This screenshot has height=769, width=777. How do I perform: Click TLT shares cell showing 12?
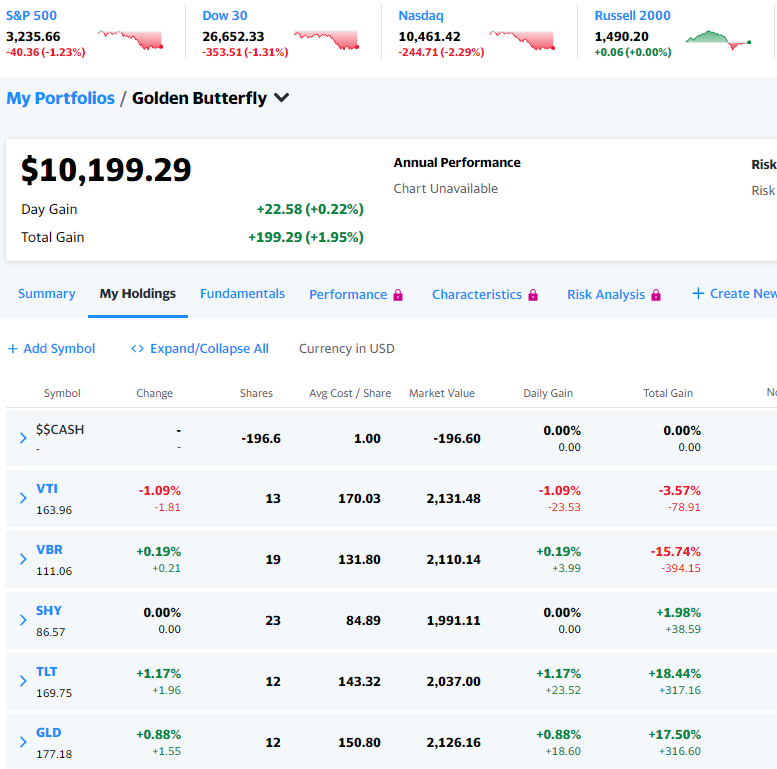pyautogui.click(x=273, y=681)
